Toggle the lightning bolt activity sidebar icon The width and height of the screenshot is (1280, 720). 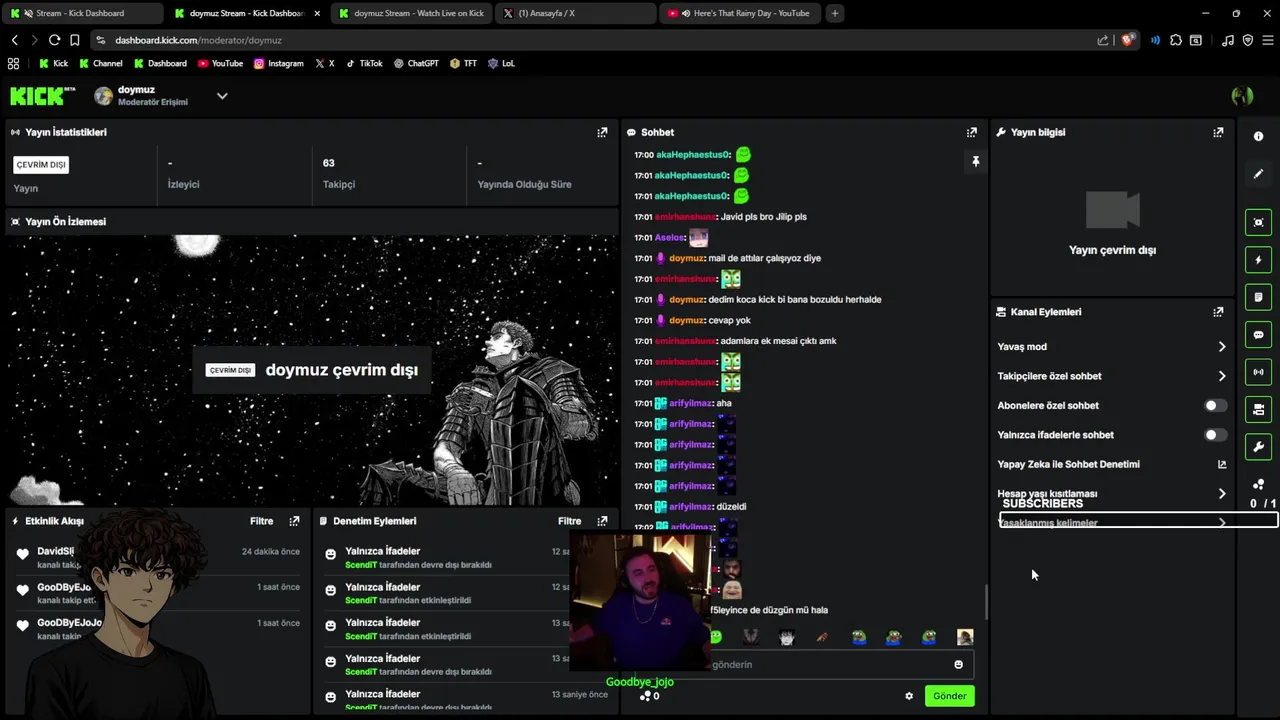coord(1258,260)
